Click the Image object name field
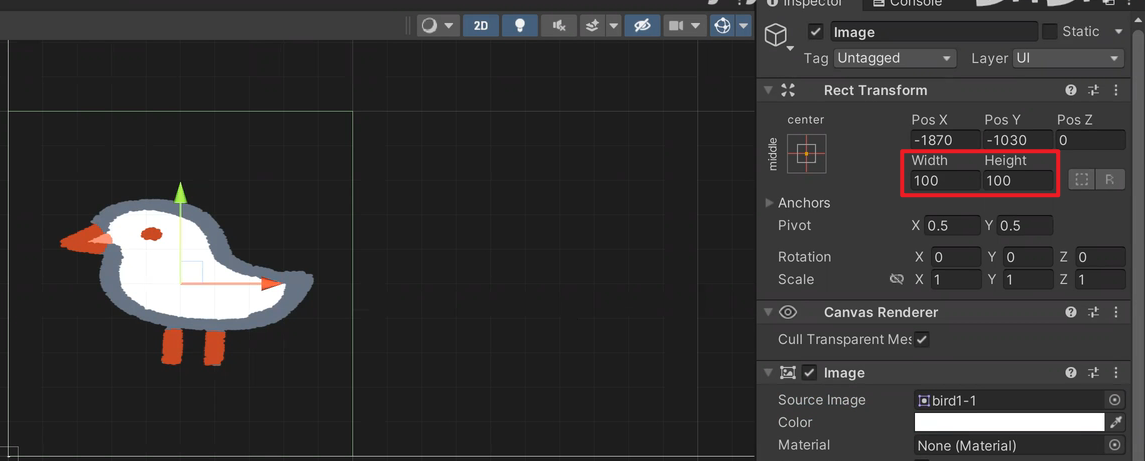Image resolution: width=1145 pixels, height=461 pixels. 933,32
